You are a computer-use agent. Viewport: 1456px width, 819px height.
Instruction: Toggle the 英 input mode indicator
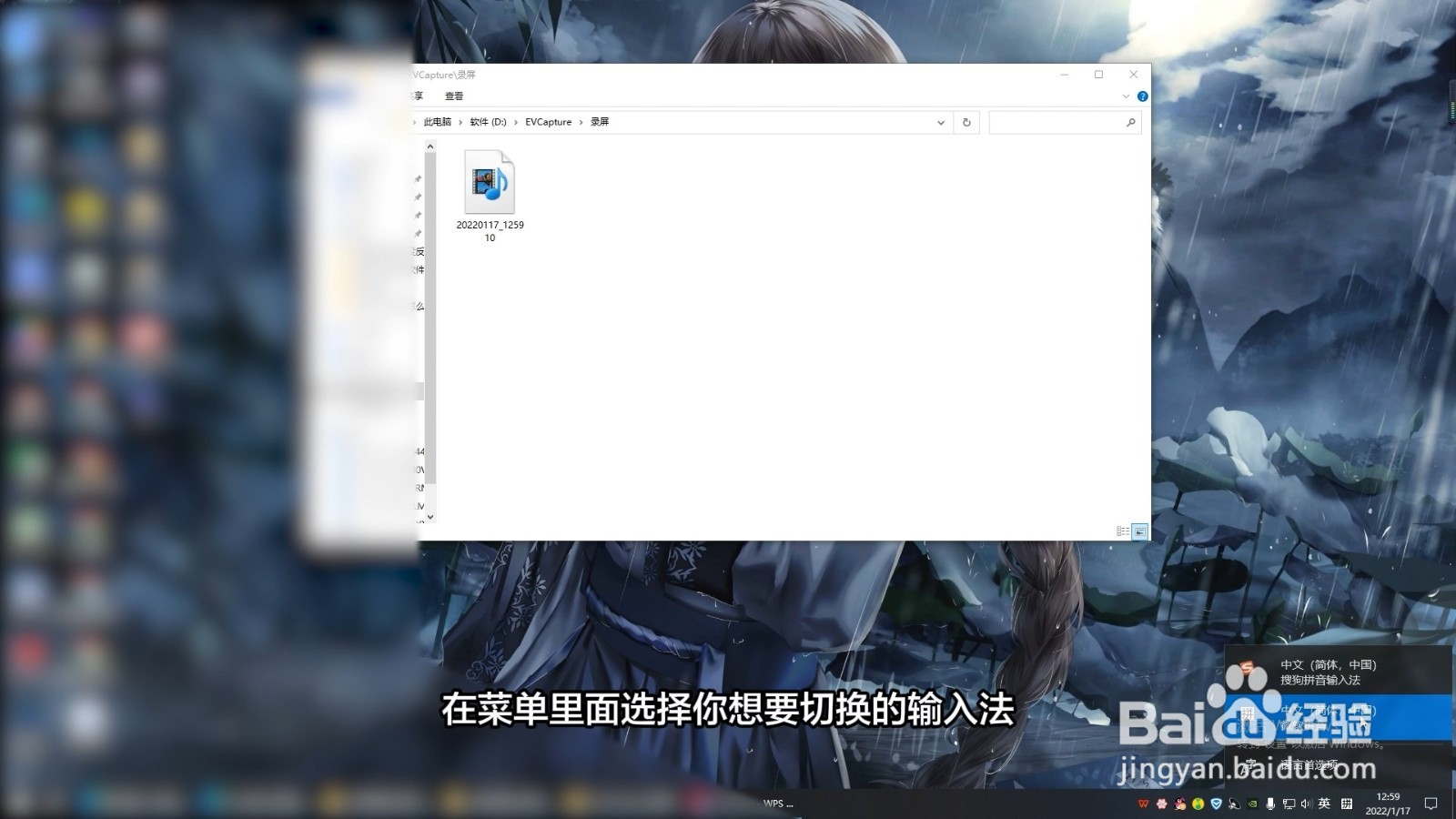pos(1324,804)
